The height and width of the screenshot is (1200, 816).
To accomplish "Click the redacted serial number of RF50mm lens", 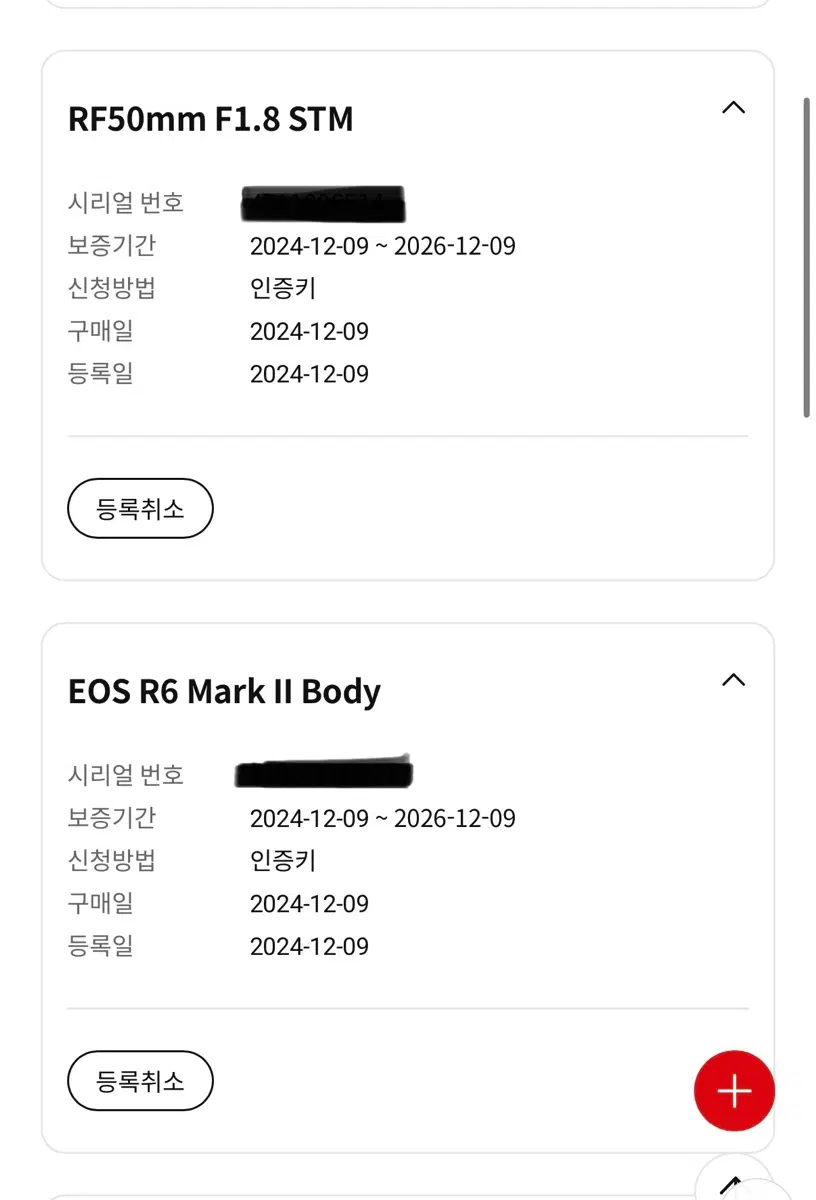I will click(x=324, y=203).
